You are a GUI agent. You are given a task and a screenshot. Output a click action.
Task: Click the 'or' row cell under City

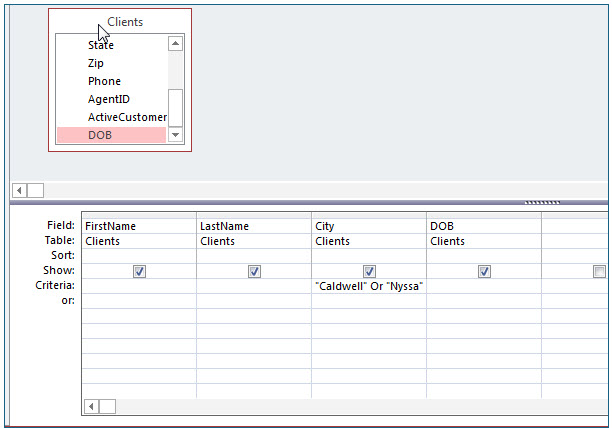369,301
